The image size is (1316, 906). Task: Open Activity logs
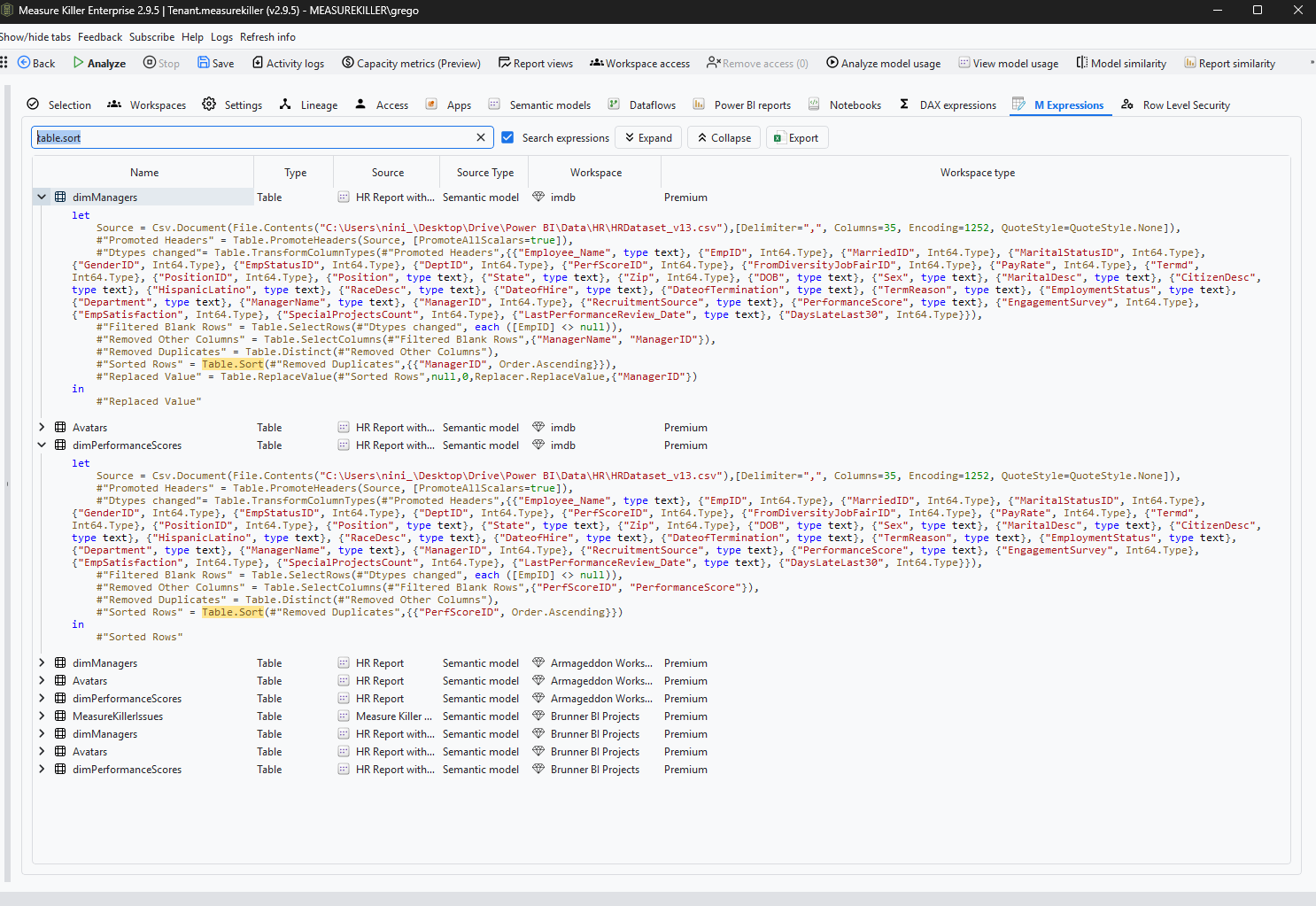(x=288, y=63)
